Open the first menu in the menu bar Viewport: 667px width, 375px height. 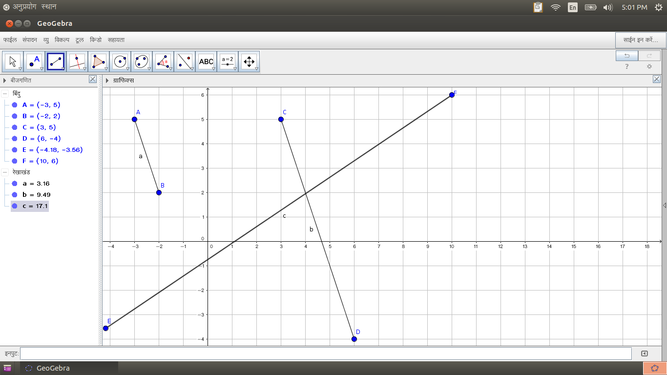point(10,40)
